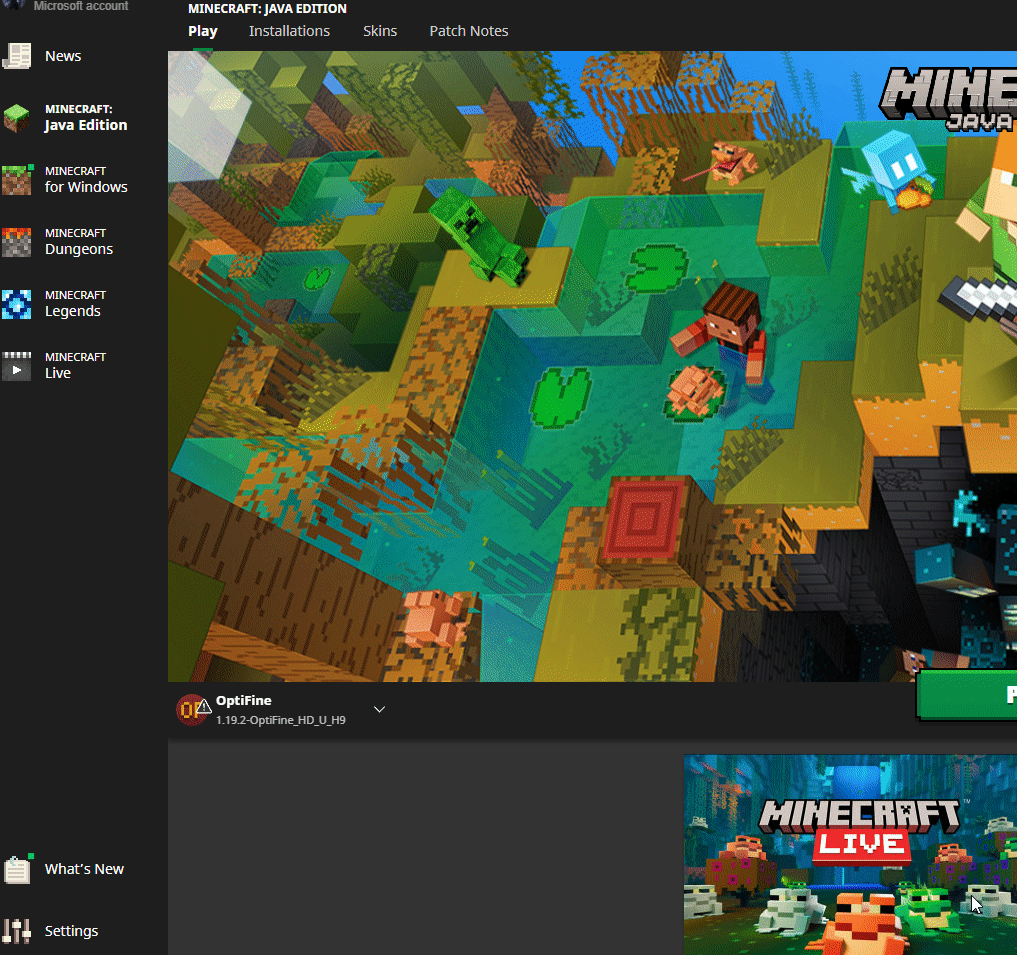Screen dimensions: 1017x955
Task: Open the News newspaper icon
Action: [17, 56]
